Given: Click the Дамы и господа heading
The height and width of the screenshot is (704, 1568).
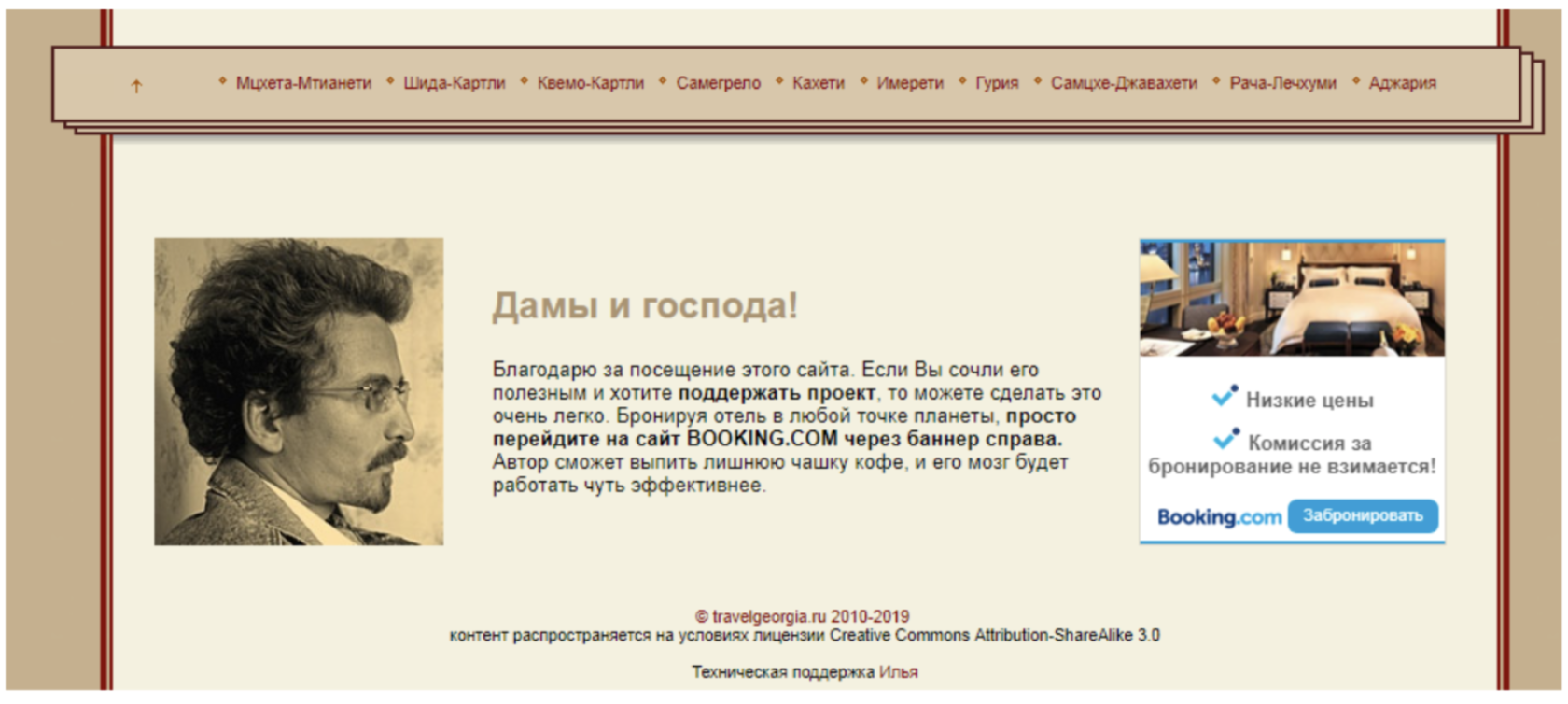Looking at the screenshot, I should point(645,306).
